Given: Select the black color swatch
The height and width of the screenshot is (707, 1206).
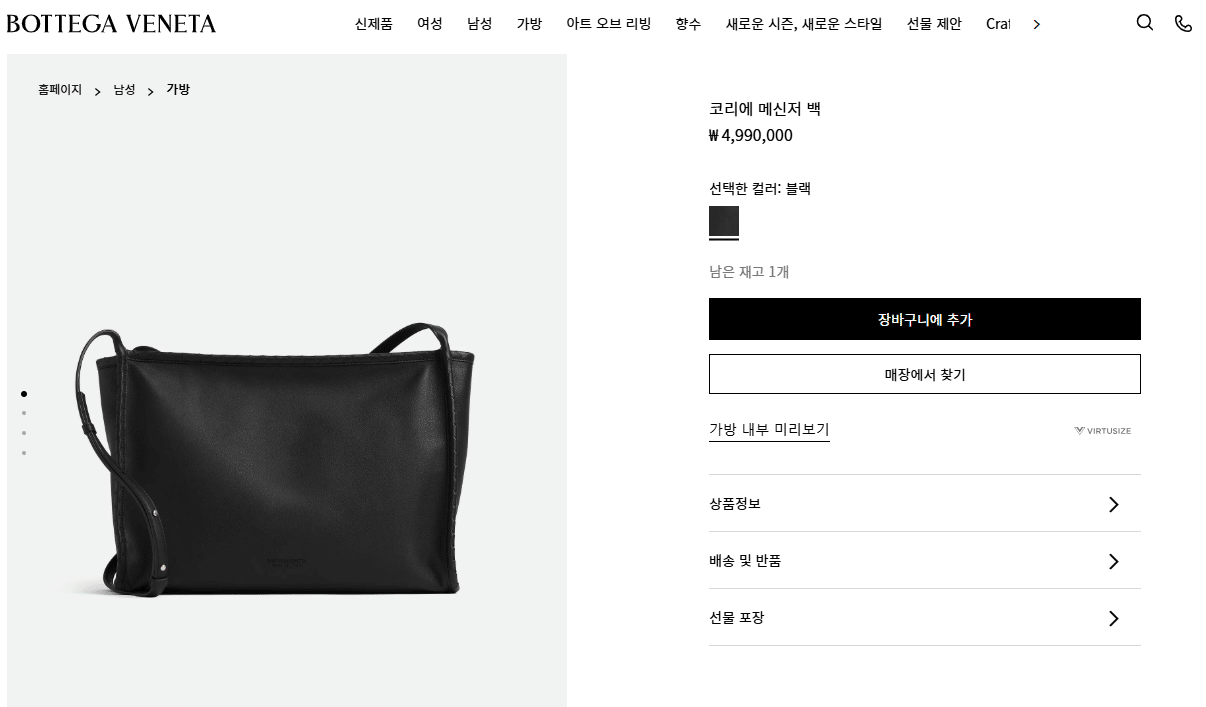Looking at the screenshot, I should (724, 221).
